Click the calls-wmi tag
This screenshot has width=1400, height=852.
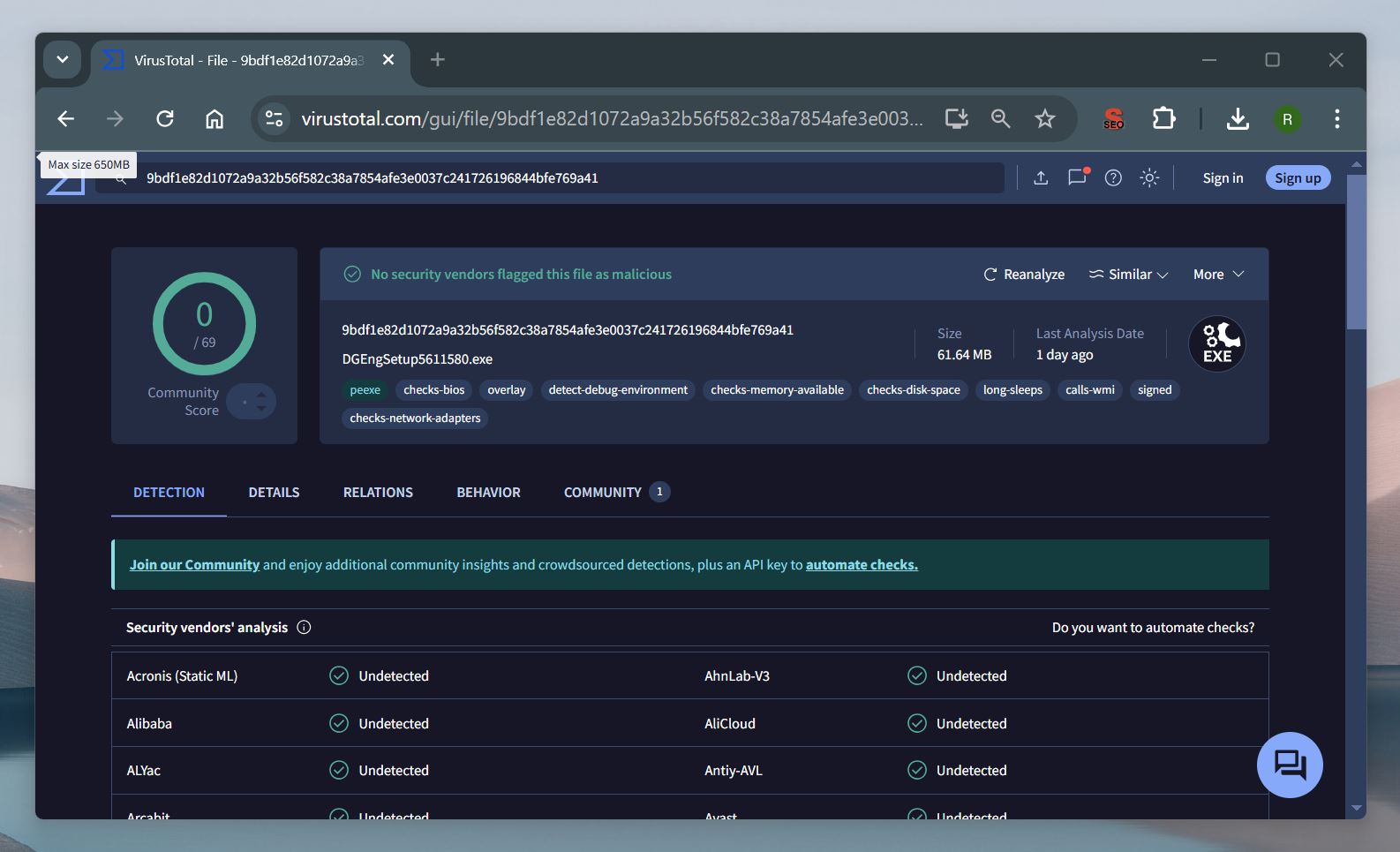tap(1090, 389)
